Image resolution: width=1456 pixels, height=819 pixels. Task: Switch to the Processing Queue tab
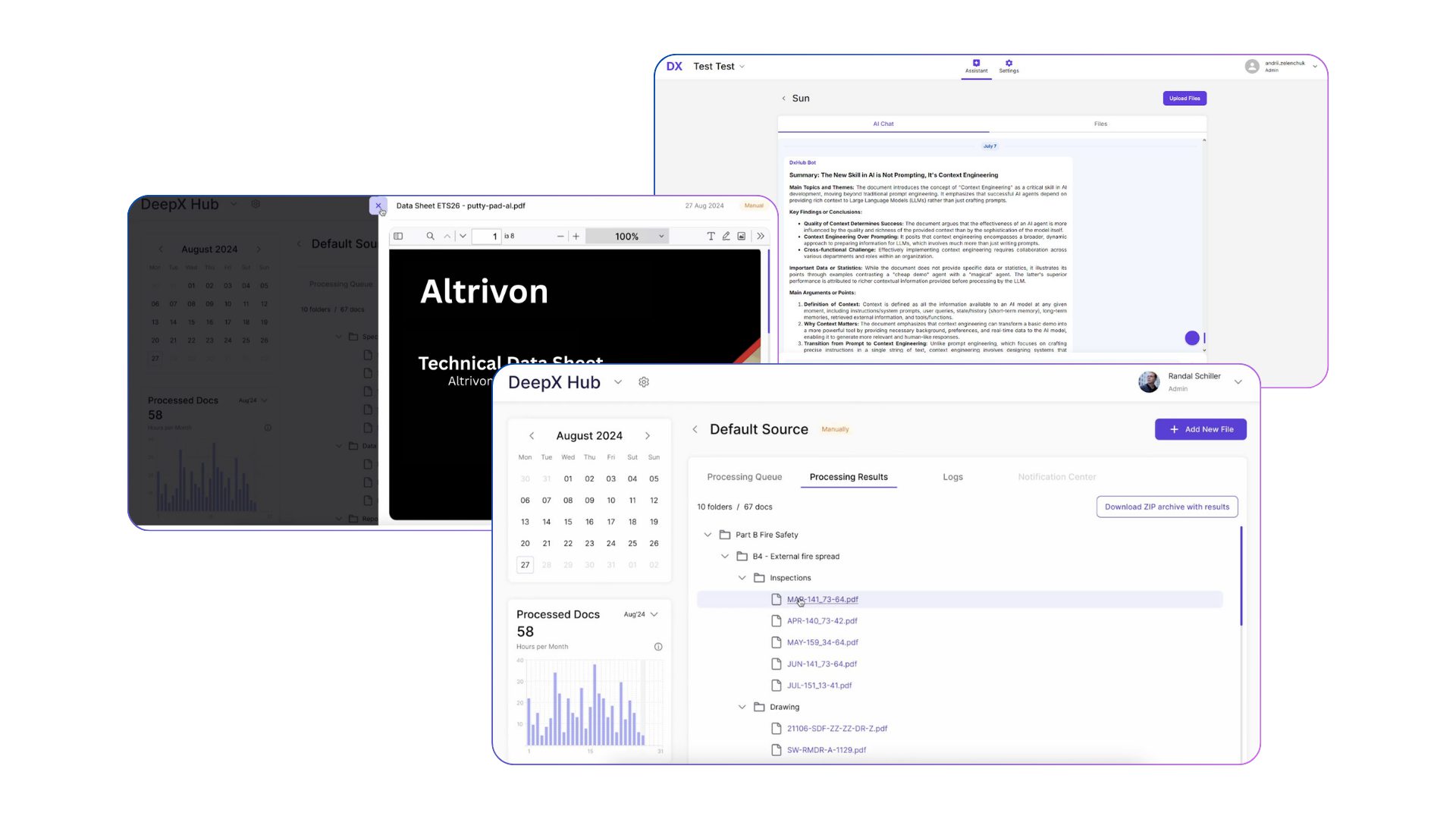pyautogui.click(x=744, y=477)
